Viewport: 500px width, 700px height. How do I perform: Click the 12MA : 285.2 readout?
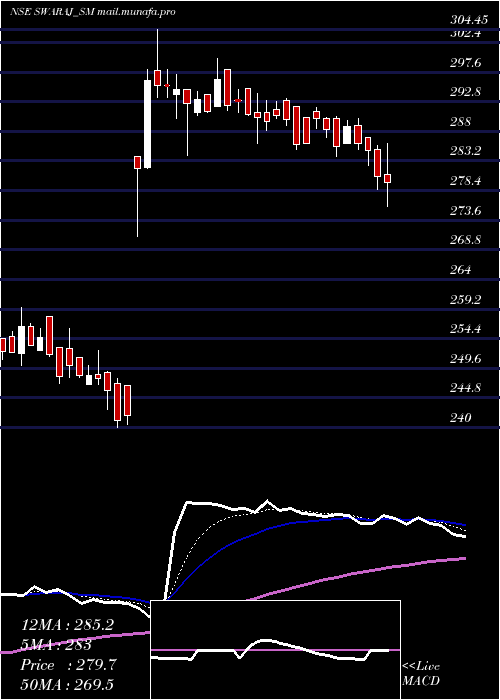(x=67, y=625)
